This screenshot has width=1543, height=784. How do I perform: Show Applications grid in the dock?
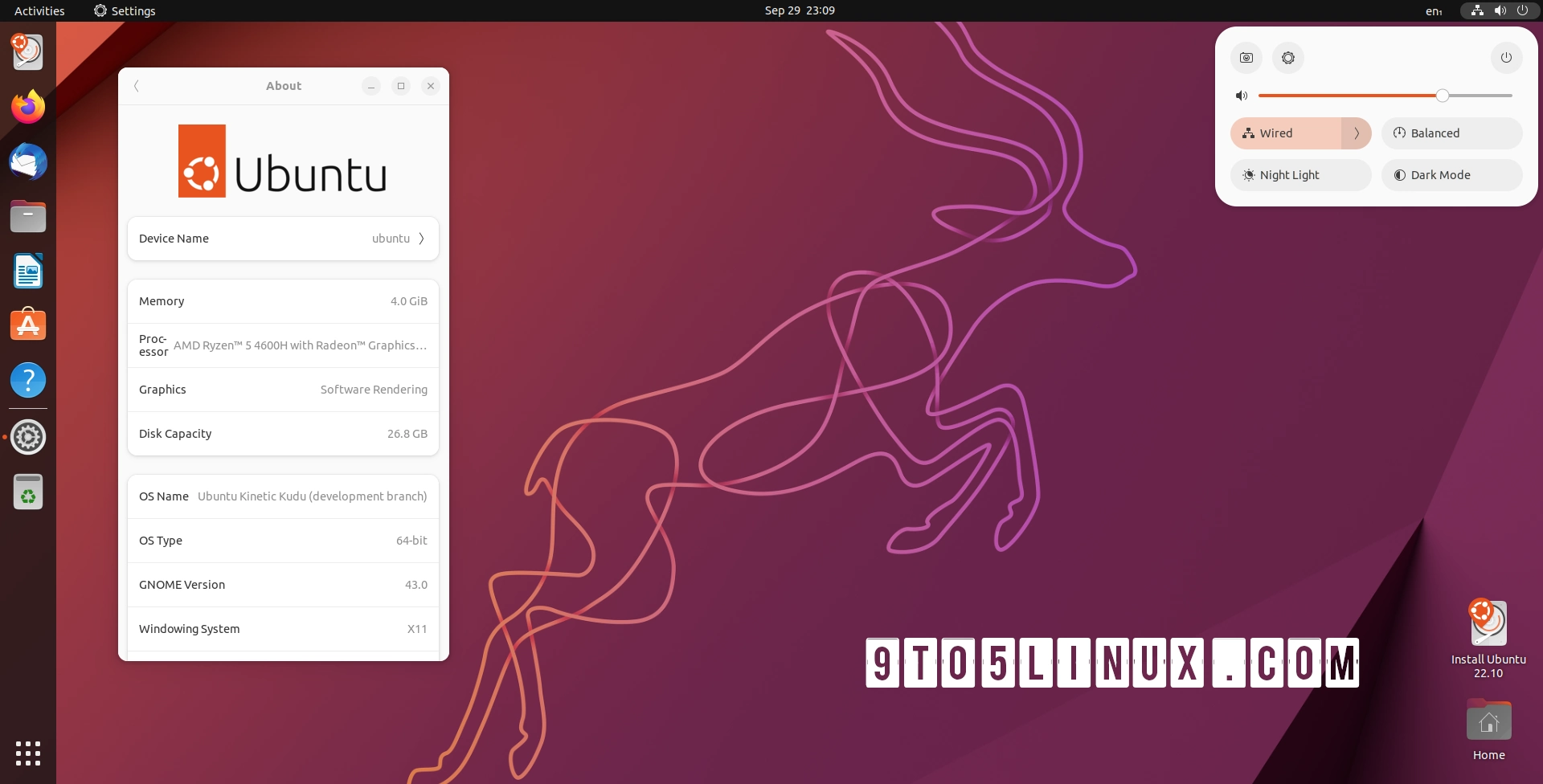pyautogui.click(x=28, y=753)
